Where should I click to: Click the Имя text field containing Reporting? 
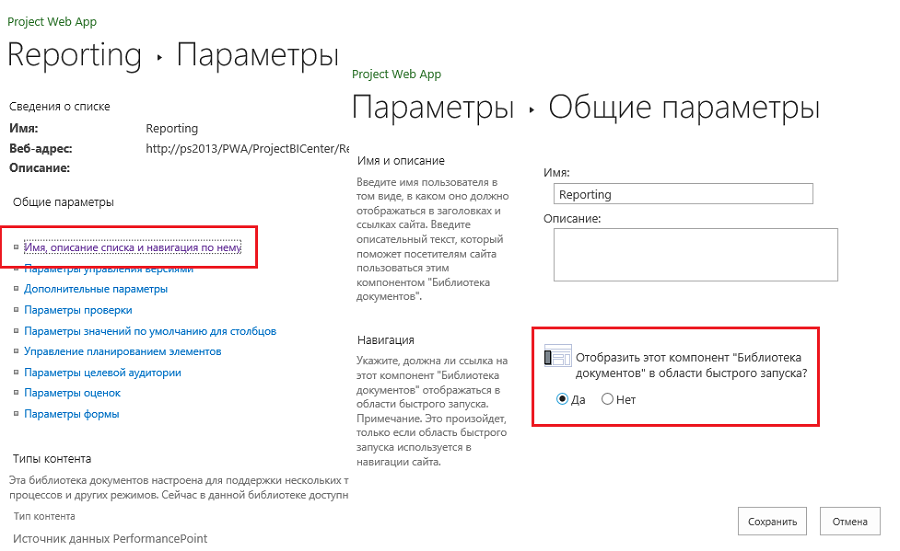coord(683,194)
